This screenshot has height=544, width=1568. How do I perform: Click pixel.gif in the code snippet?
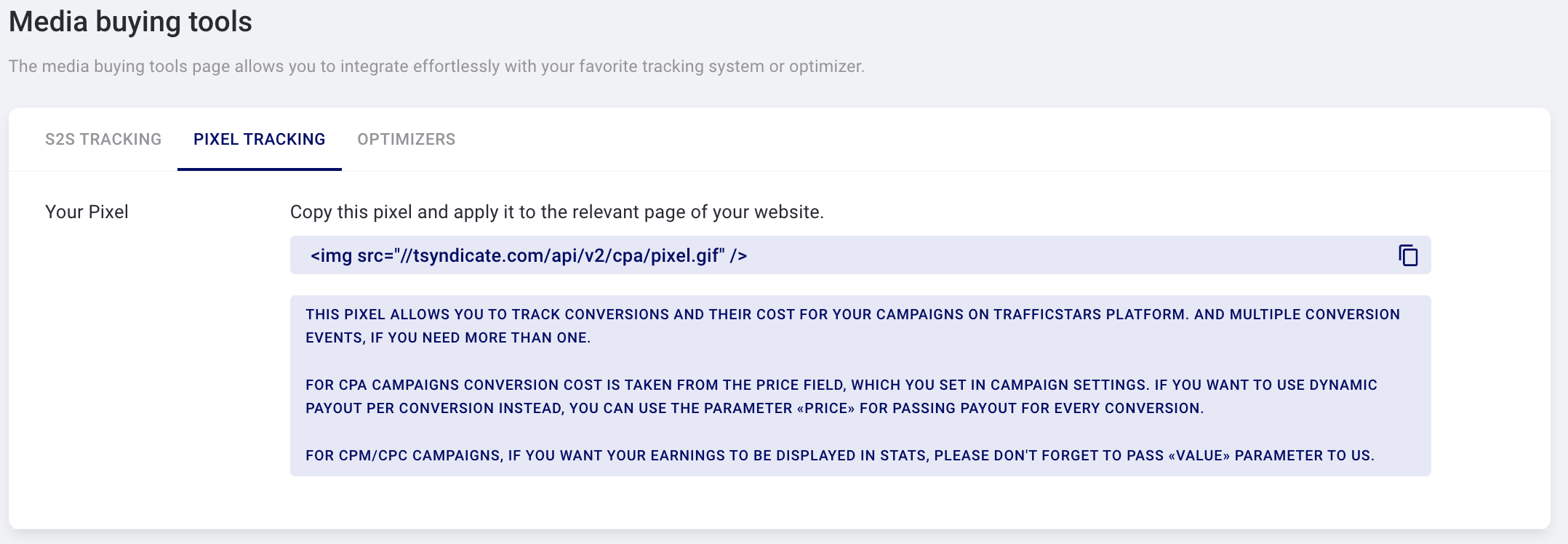[684, 256]
